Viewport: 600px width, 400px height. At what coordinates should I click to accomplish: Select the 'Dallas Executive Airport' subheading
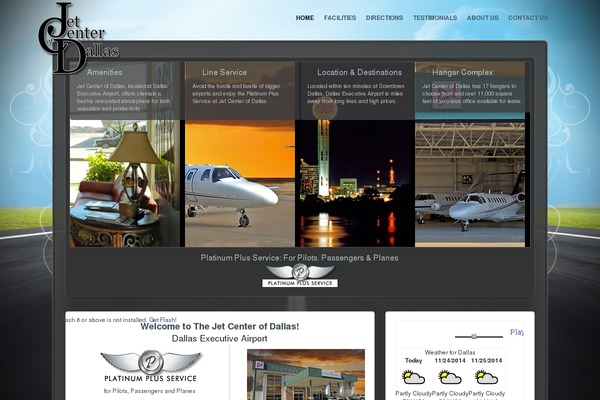pos(220,339)
